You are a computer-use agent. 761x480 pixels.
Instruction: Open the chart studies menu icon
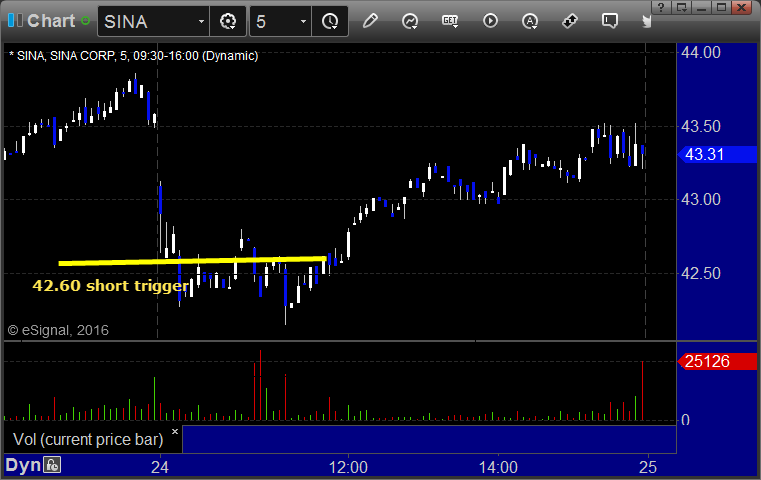[x=410, y=21]
